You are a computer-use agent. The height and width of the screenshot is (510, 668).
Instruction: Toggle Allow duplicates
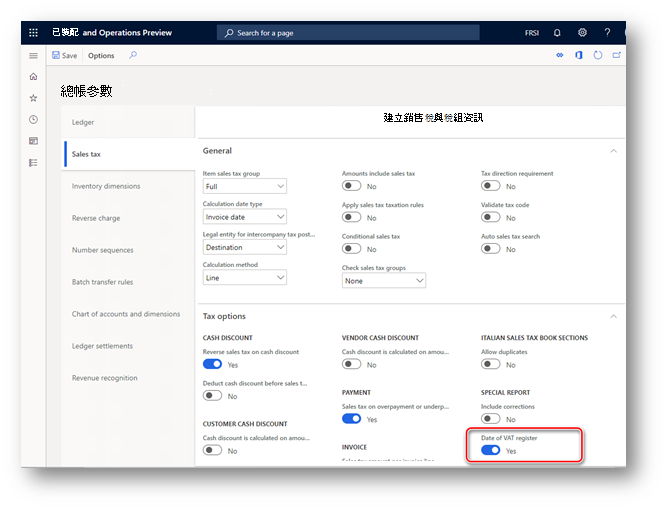click(491, 364)
